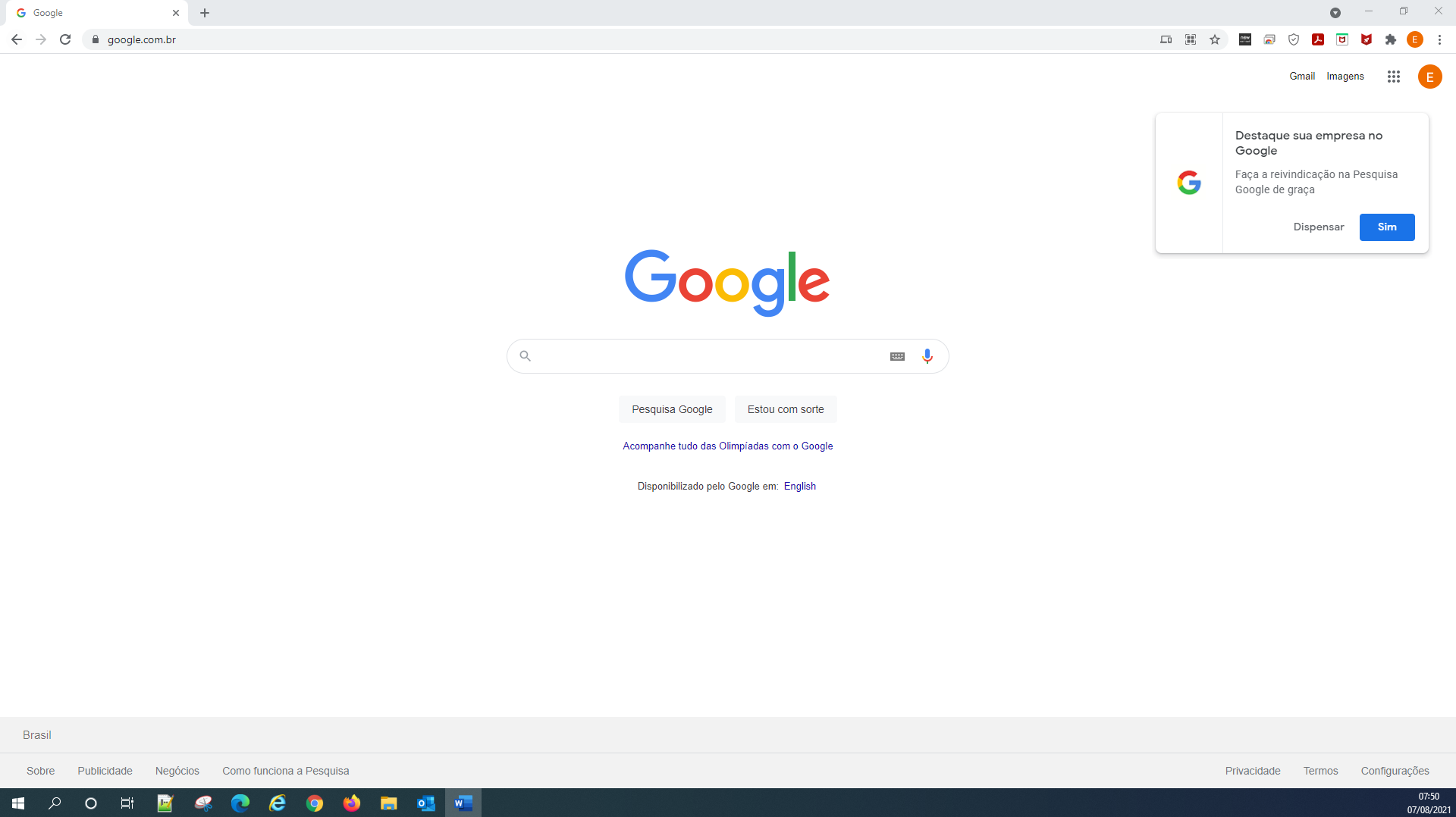Open File Explorer from taskbar

point(389,803)
